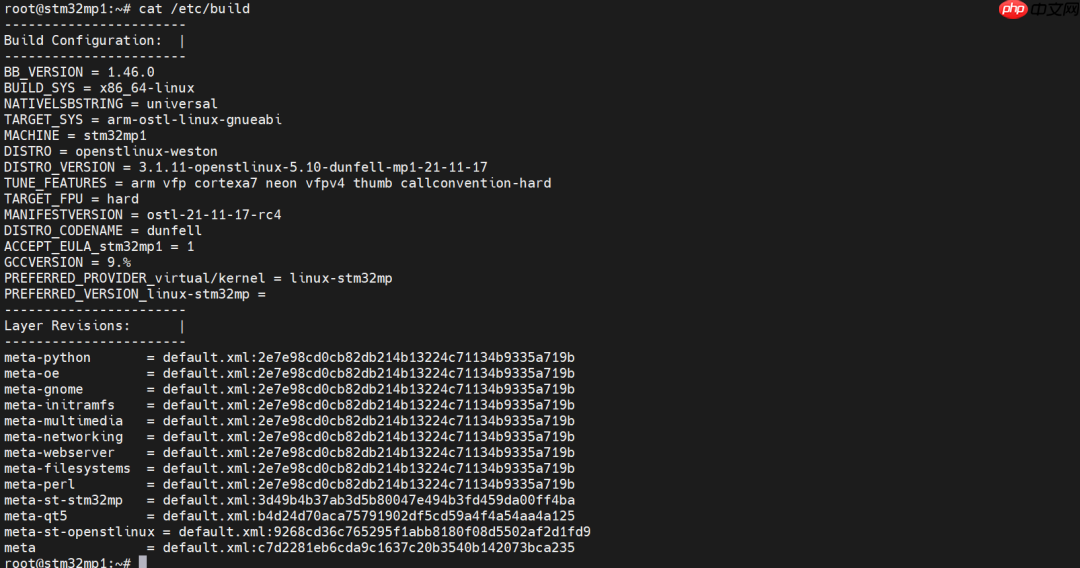
Task: Click the 'Build Configuration:' heading
Action: [x=83, y=41]
